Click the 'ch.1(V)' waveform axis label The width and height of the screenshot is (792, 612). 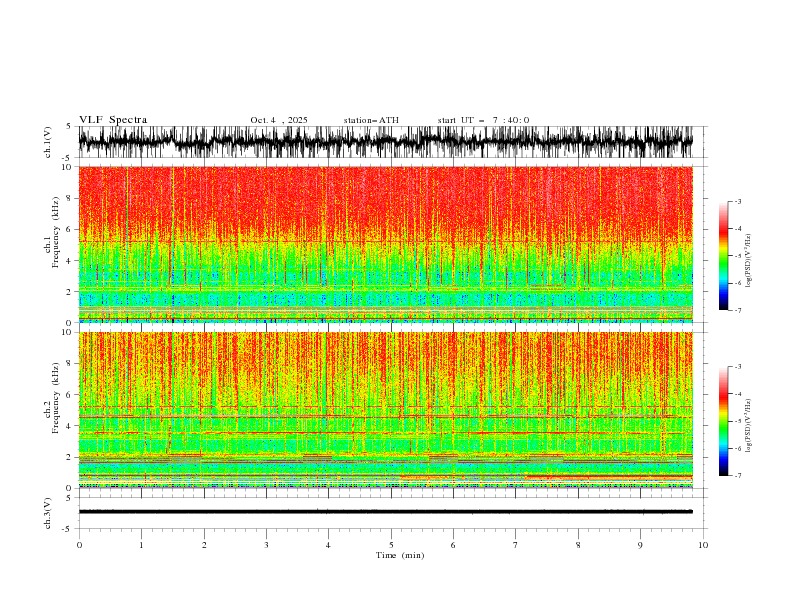coord(48,142)
